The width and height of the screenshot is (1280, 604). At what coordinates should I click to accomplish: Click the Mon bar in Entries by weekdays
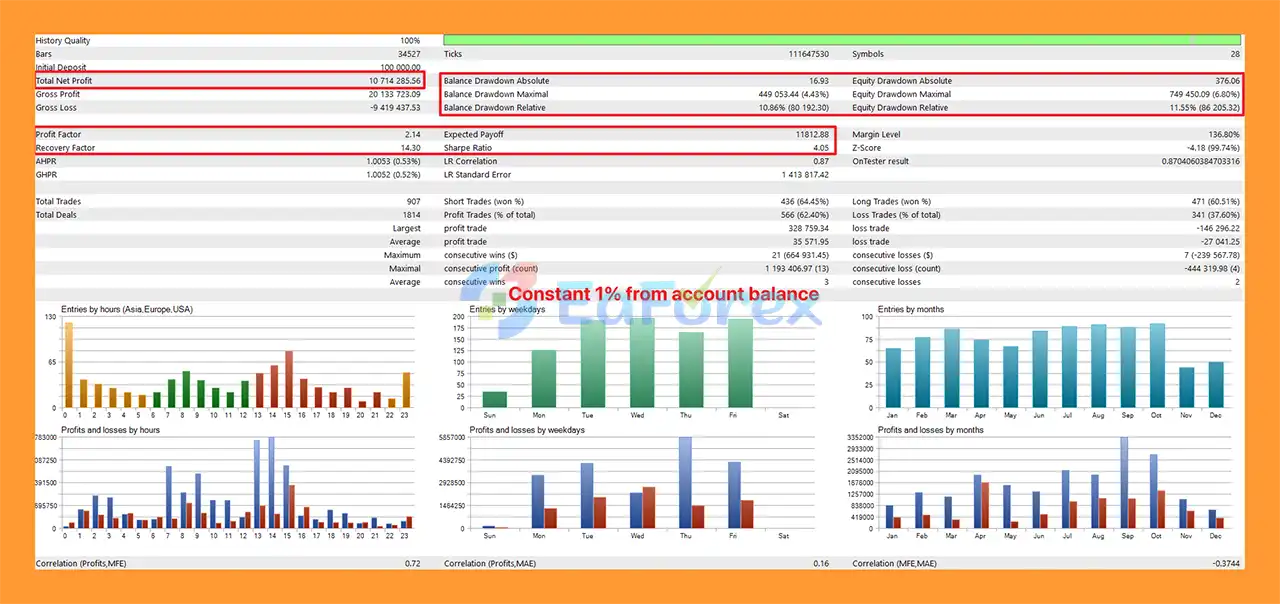pos(543,379)
